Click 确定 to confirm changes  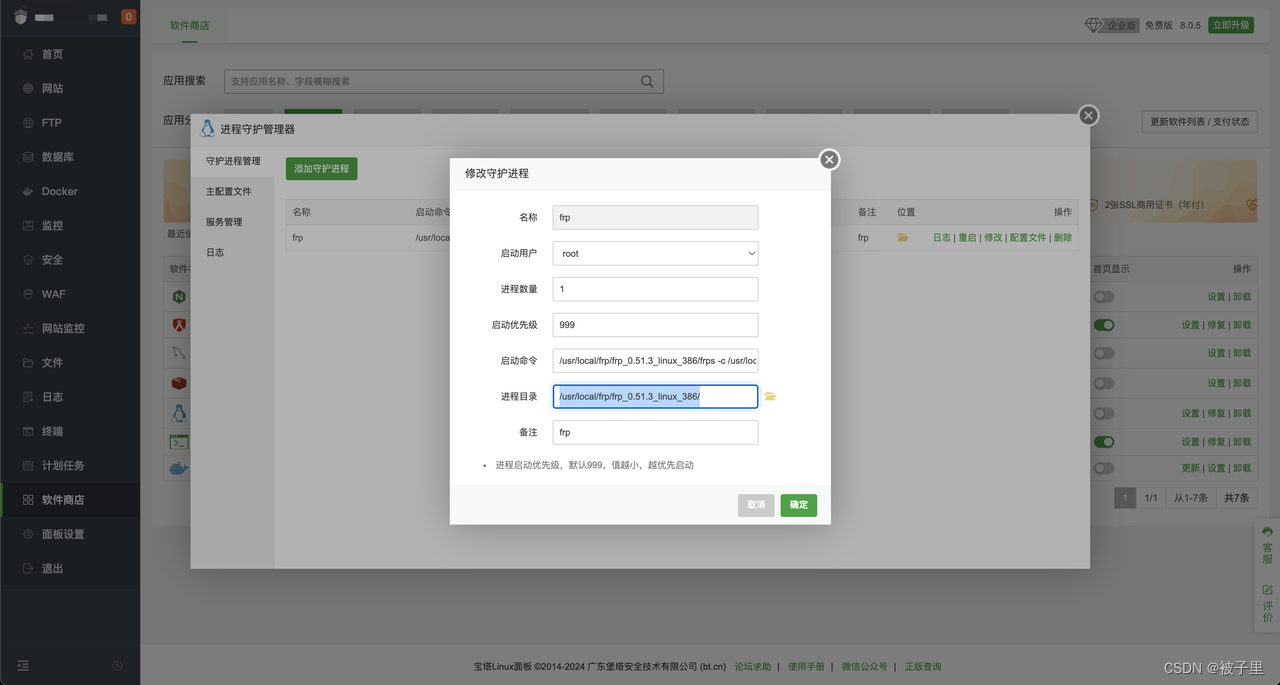(x=798, y=505)
